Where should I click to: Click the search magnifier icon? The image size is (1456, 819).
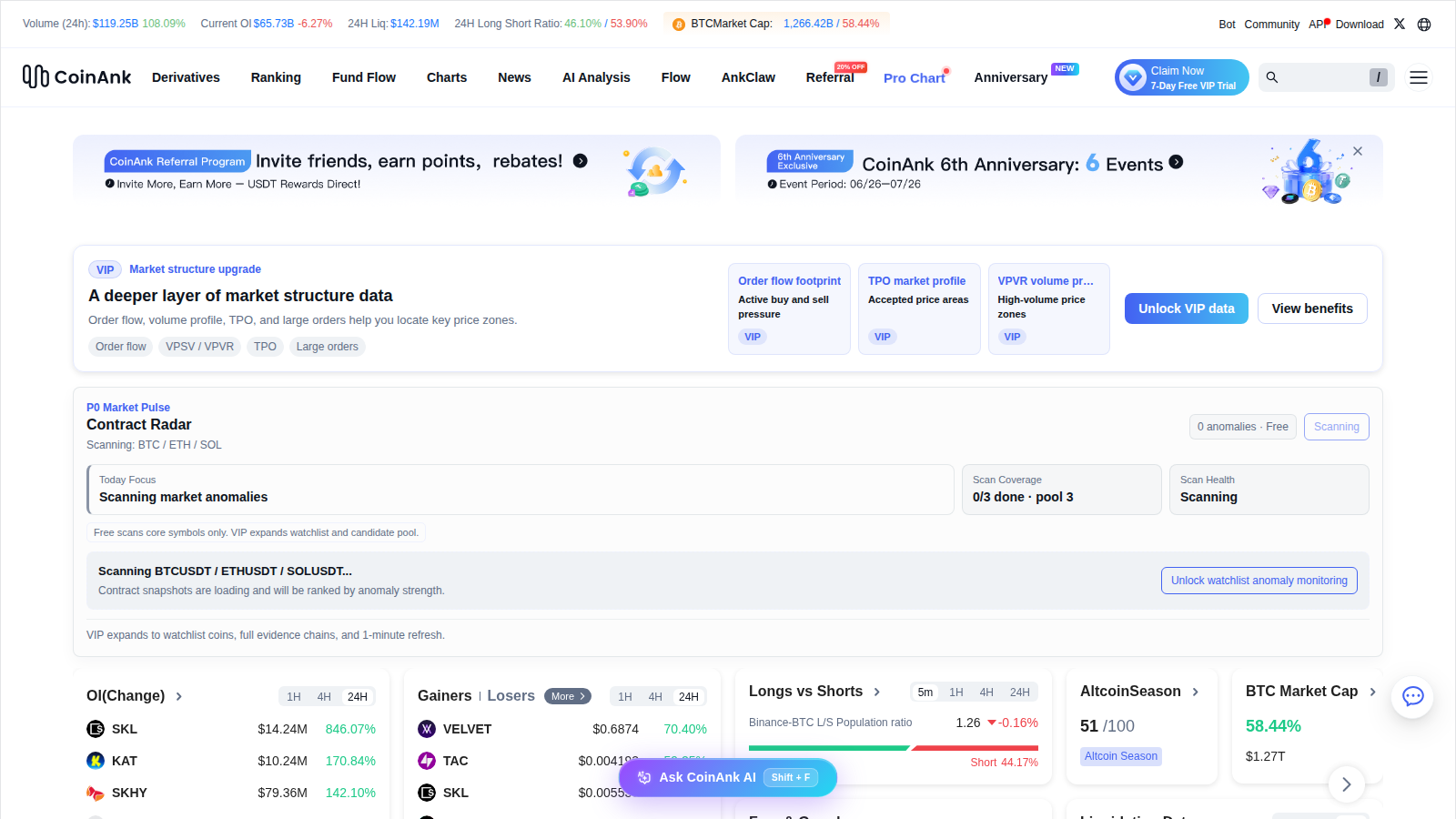click(1272, 77)
